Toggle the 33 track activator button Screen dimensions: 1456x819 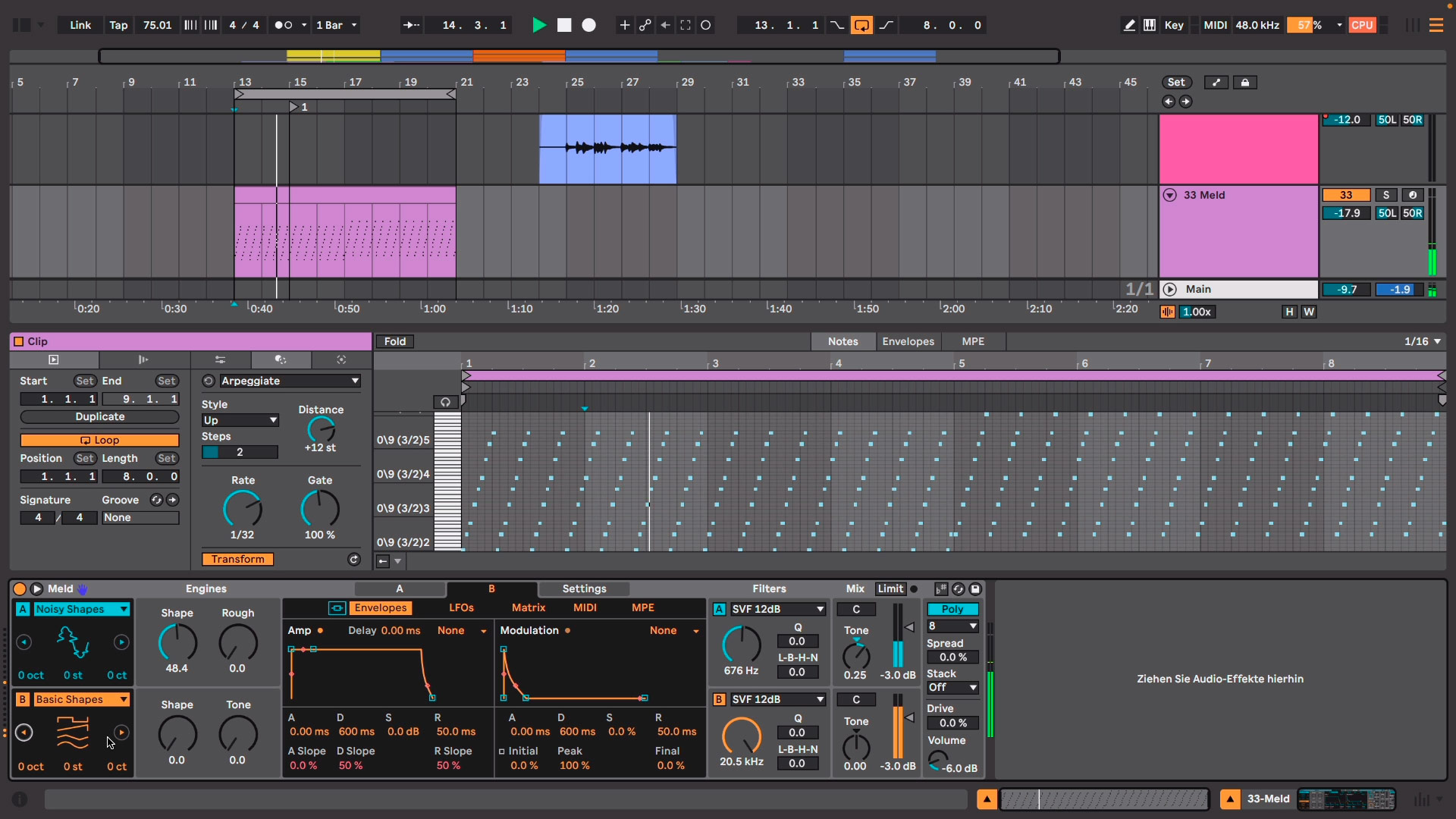pos(1346,195)
